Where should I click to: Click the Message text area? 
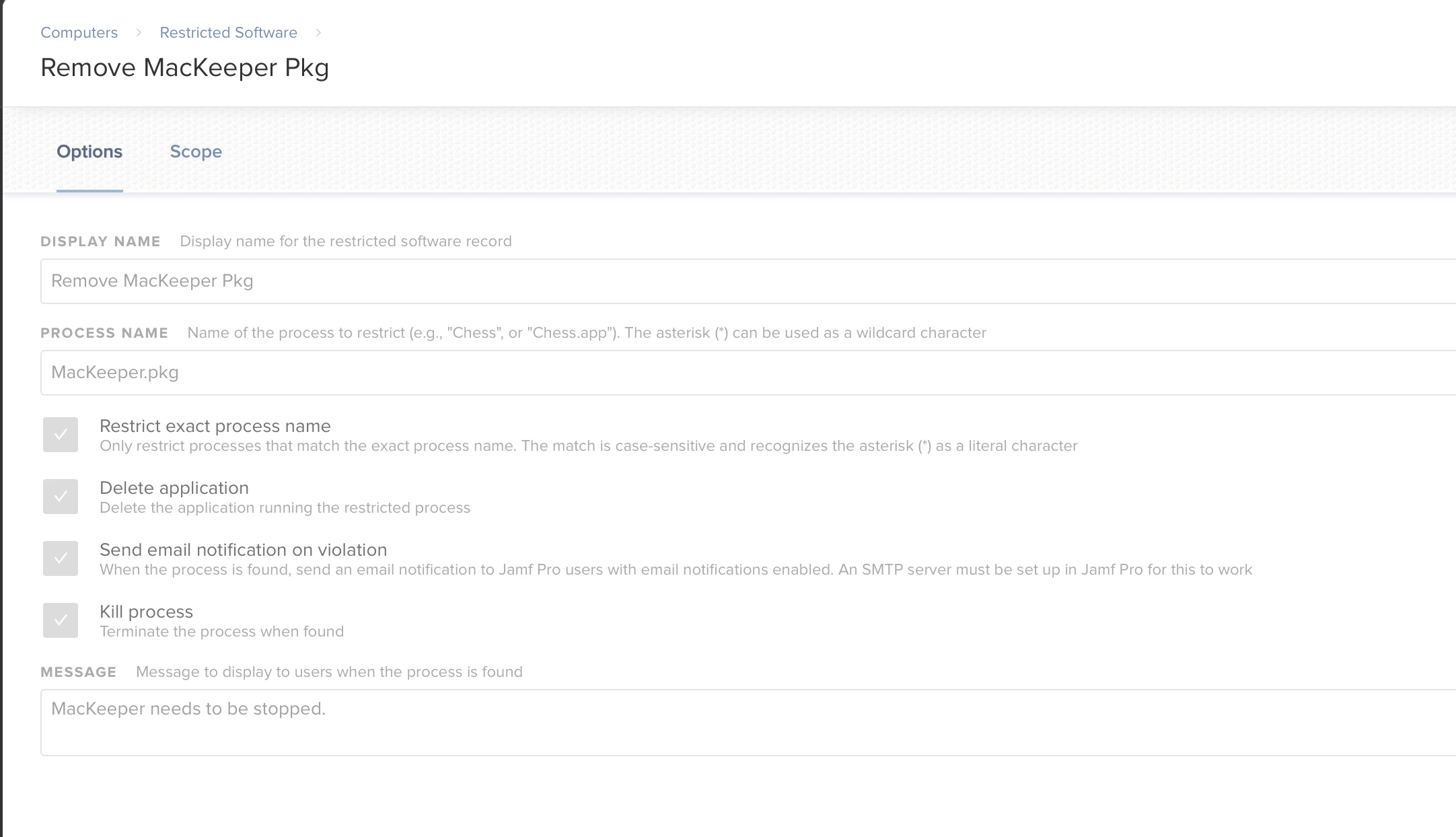click(748, 723)
